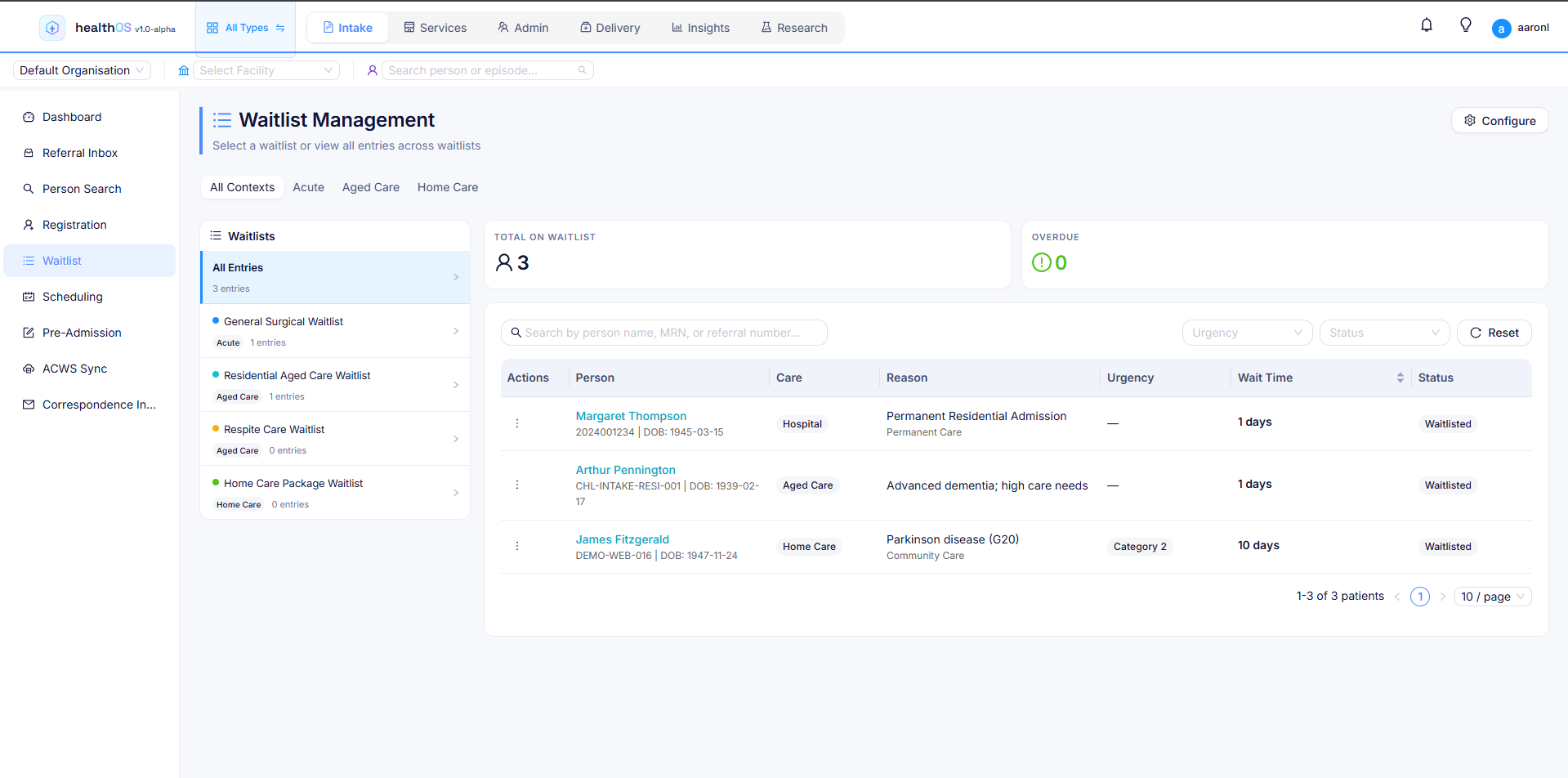1568x778 pixels.
Task: Go to previous page arrow
Action: pos(1397,597)
